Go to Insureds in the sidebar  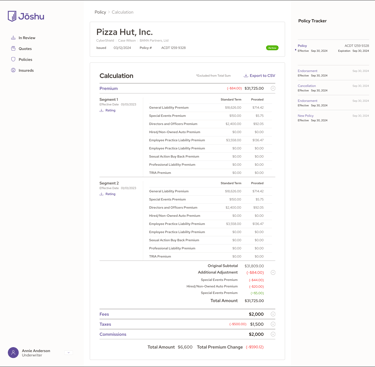tap(26, 70)
